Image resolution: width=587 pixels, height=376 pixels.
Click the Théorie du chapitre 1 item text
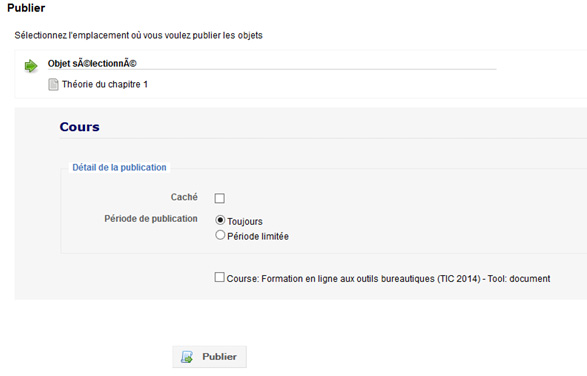tap(105, 84)
